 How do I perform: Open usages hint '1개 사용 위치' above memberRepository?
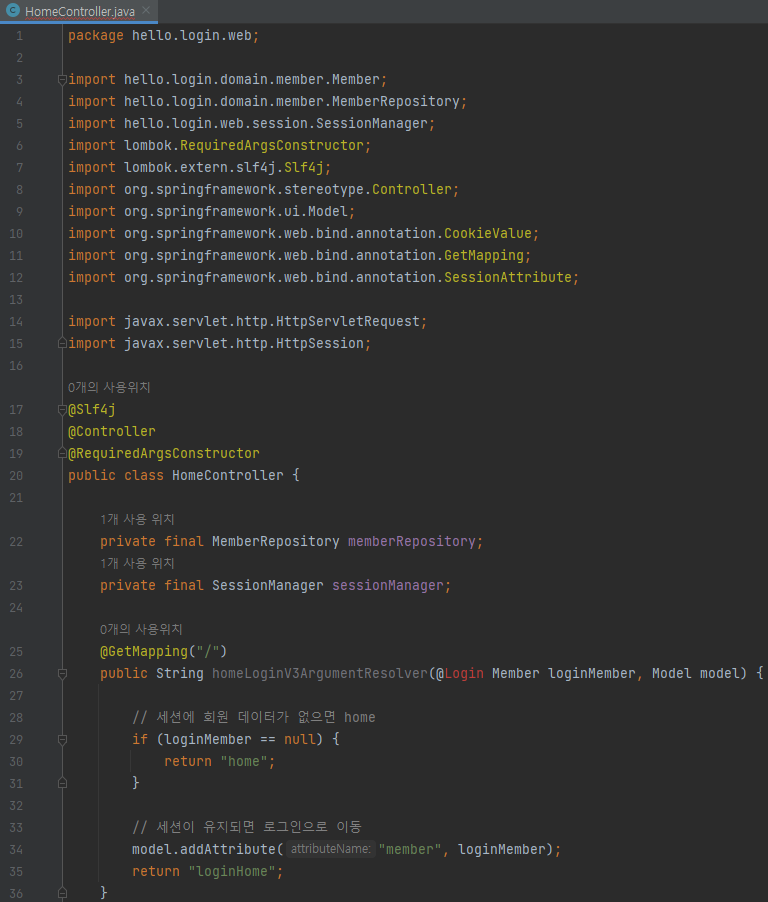click(x=137, y=519)
